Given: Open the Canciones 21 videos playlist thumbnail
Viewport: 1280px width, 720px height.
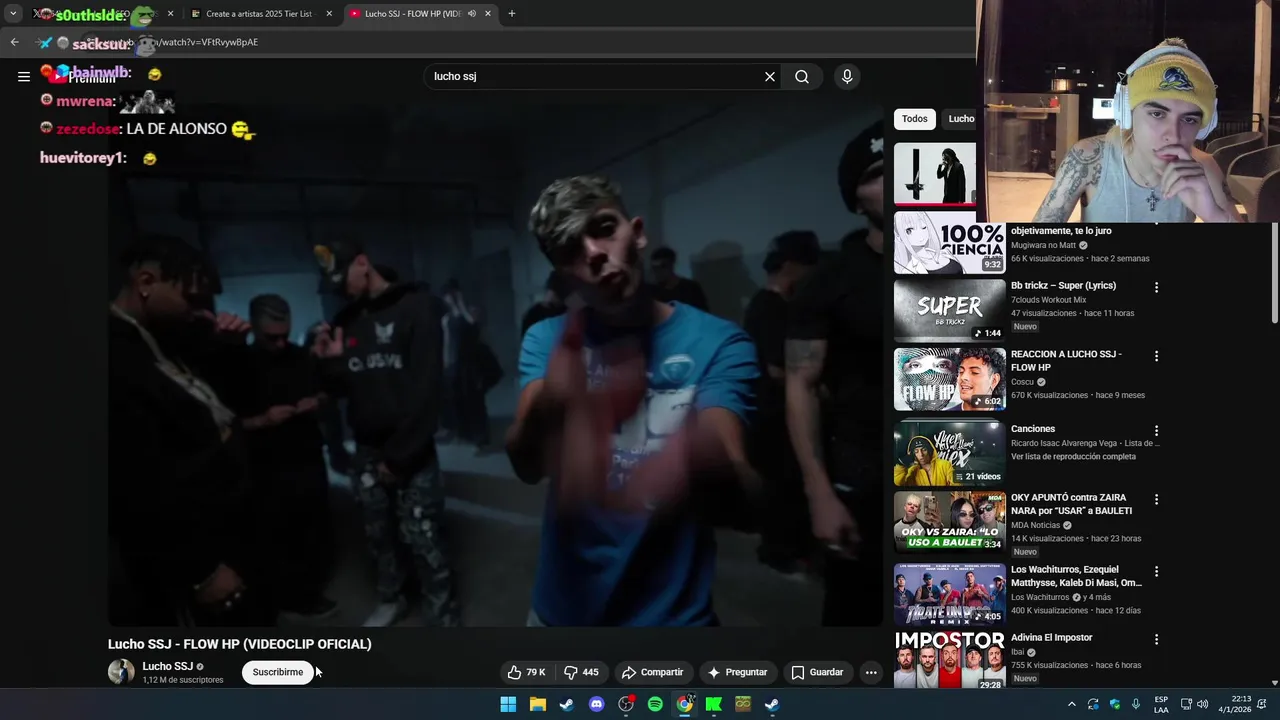Looking at the screenshot, I should coord(949,454).
